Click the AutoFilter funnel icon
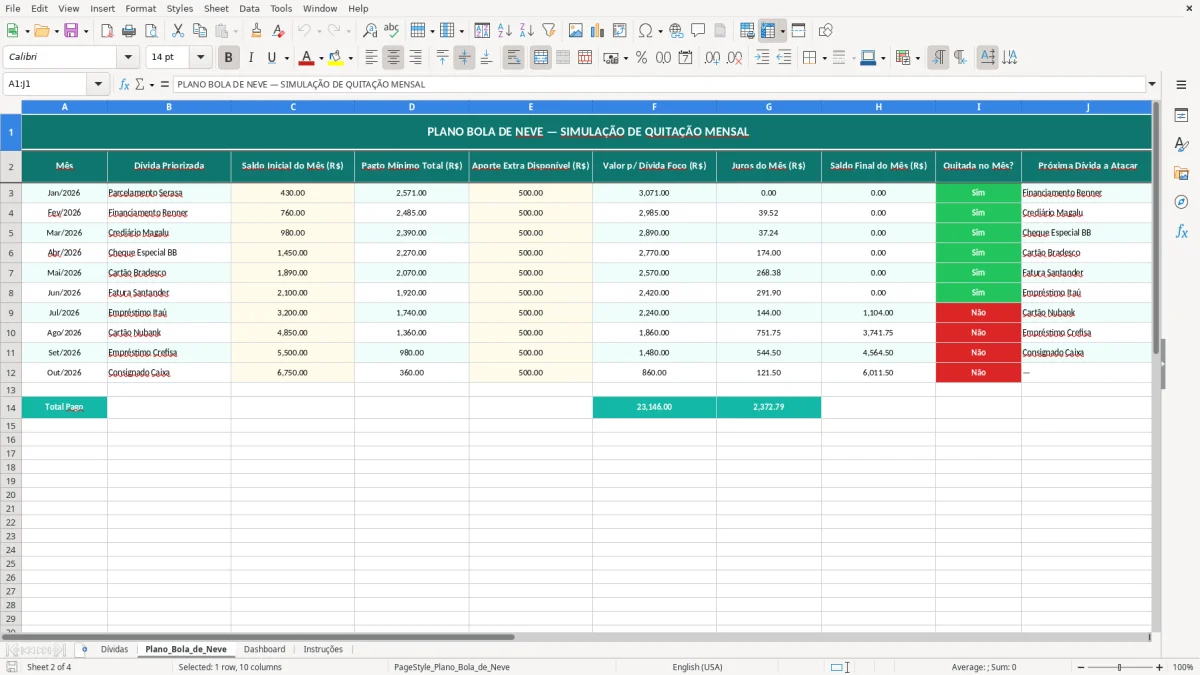Viewport: 1200px width, 675px height. 548,31
